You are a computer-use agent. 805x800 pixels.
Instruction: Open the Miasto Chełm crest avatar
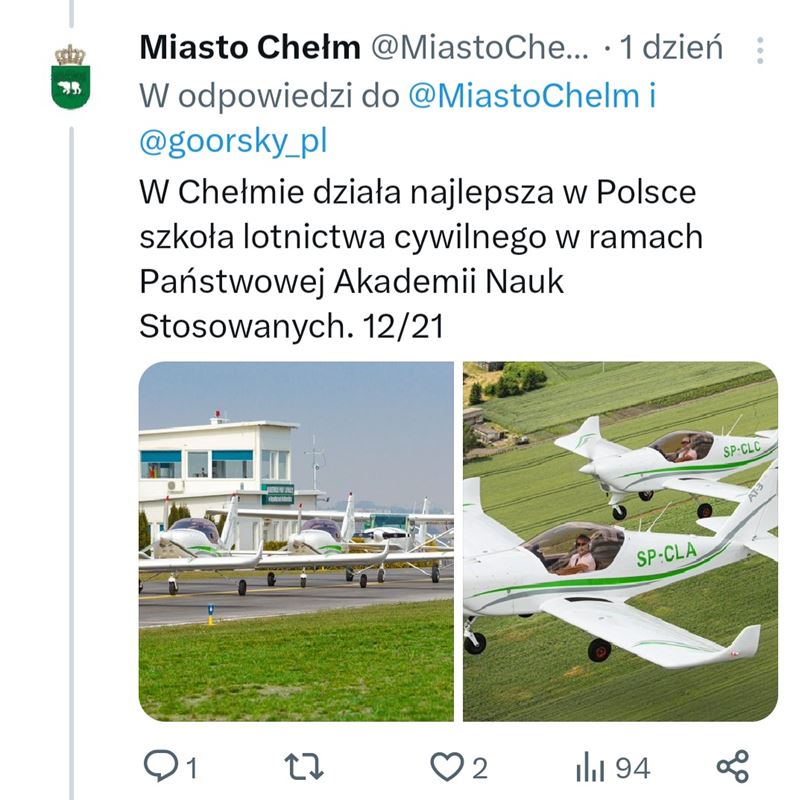(x=70, y=77)
